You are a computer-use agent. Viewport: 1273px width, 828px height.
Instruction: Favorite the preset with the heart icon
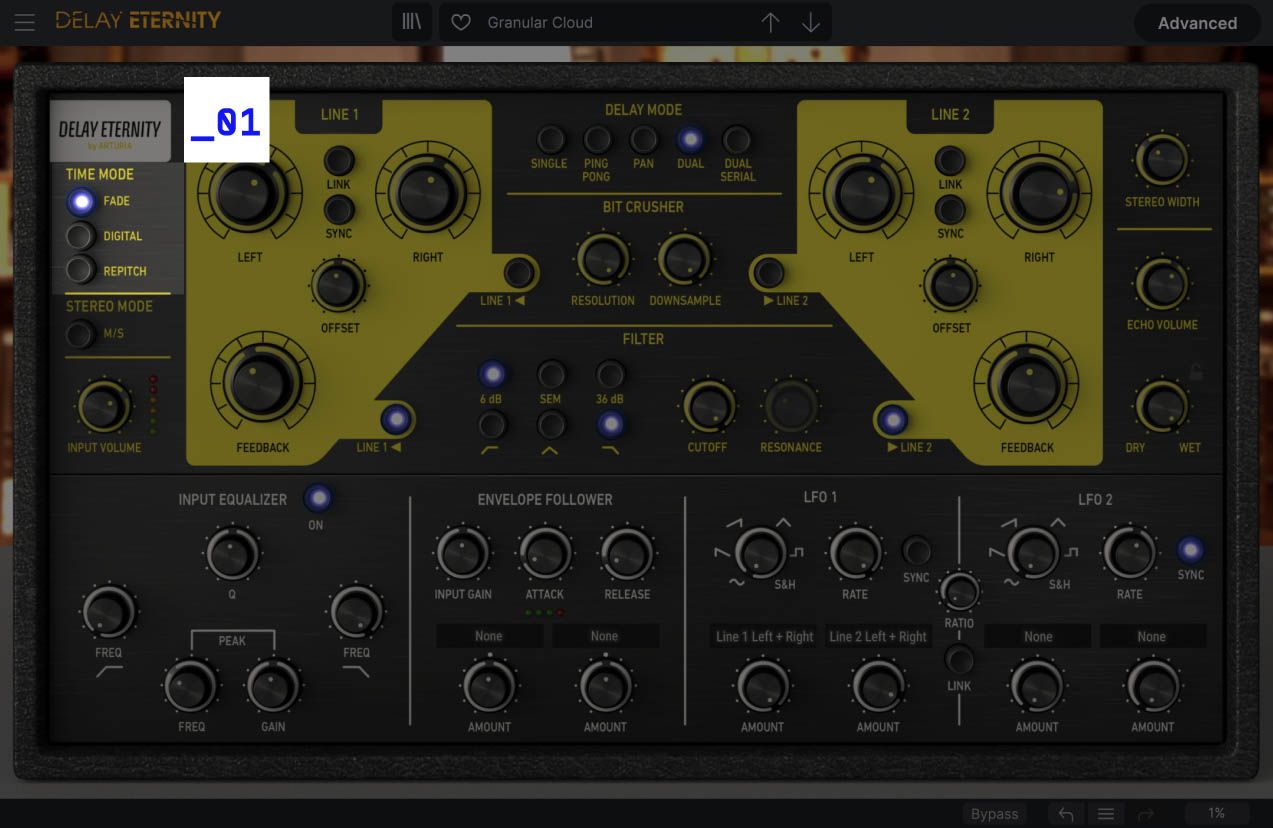coord(461,22)
